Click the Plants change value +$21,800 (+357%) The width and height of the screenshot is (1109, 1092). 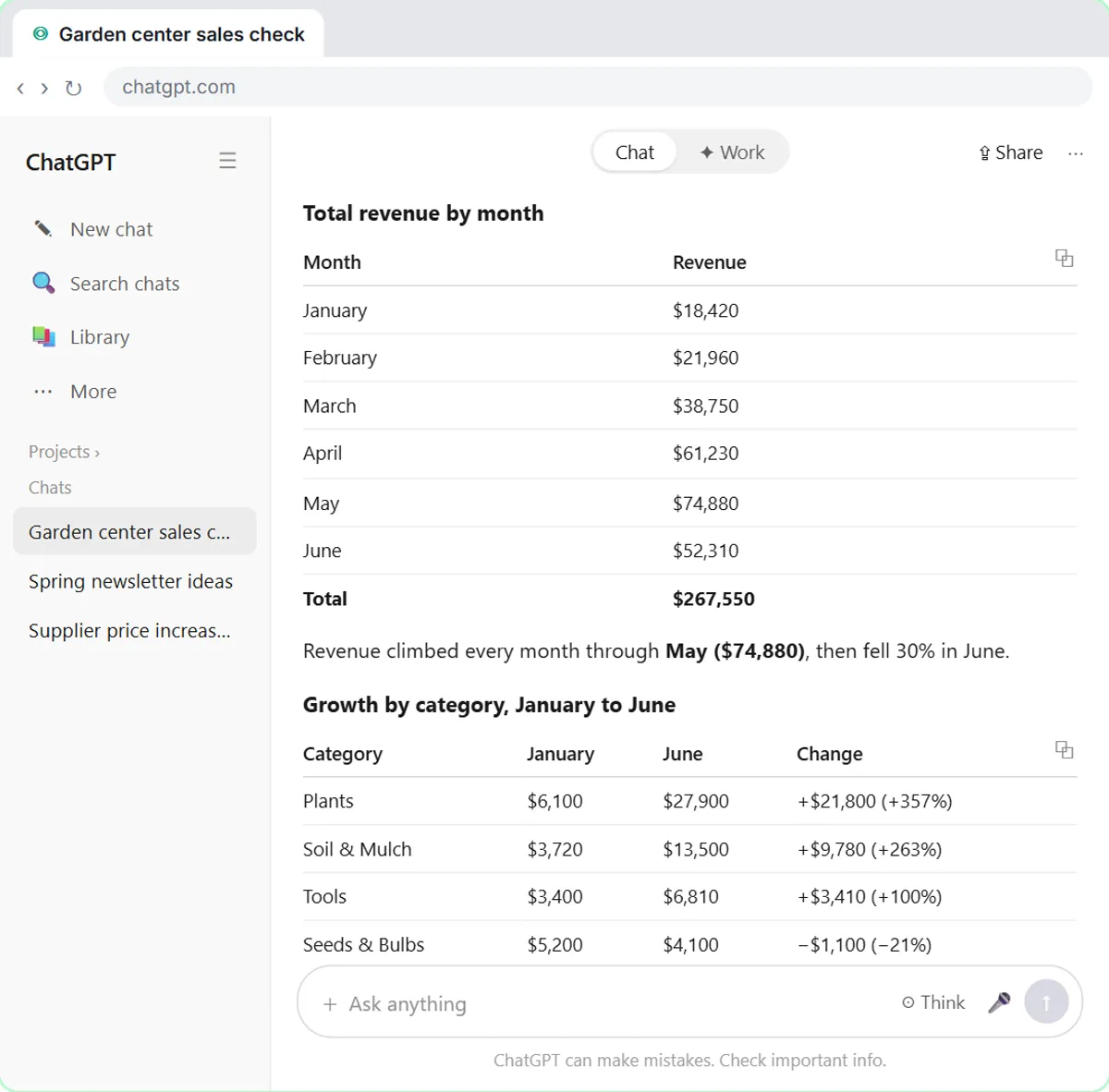click(874, 801)
